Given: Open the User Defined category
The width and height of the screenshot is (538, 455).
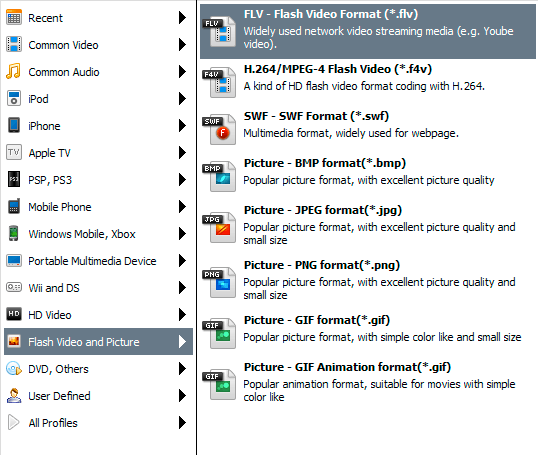Looking at the screenshot, I should coord(98,396).
